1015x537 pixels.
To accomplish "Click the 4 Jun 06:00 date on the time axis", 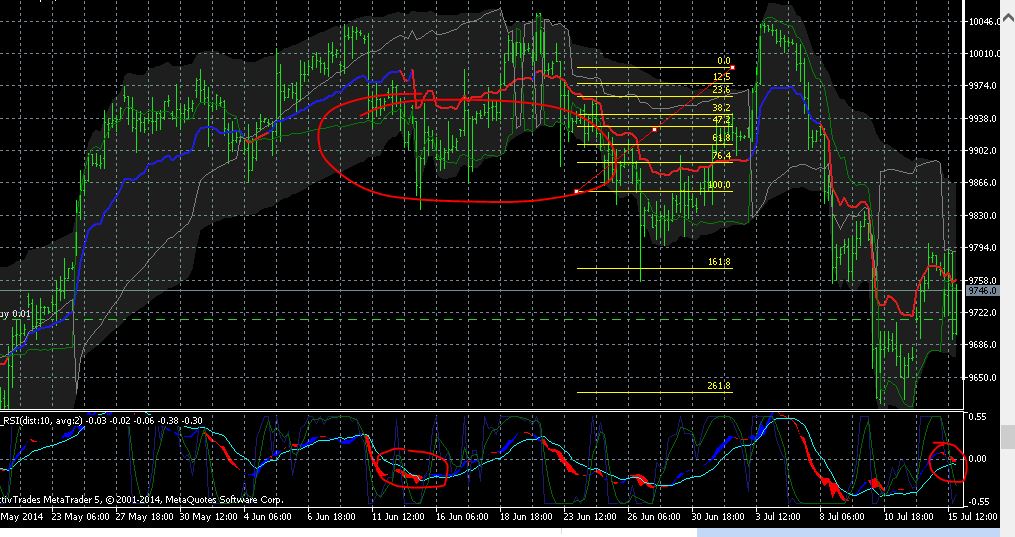I will pos(267,516).
